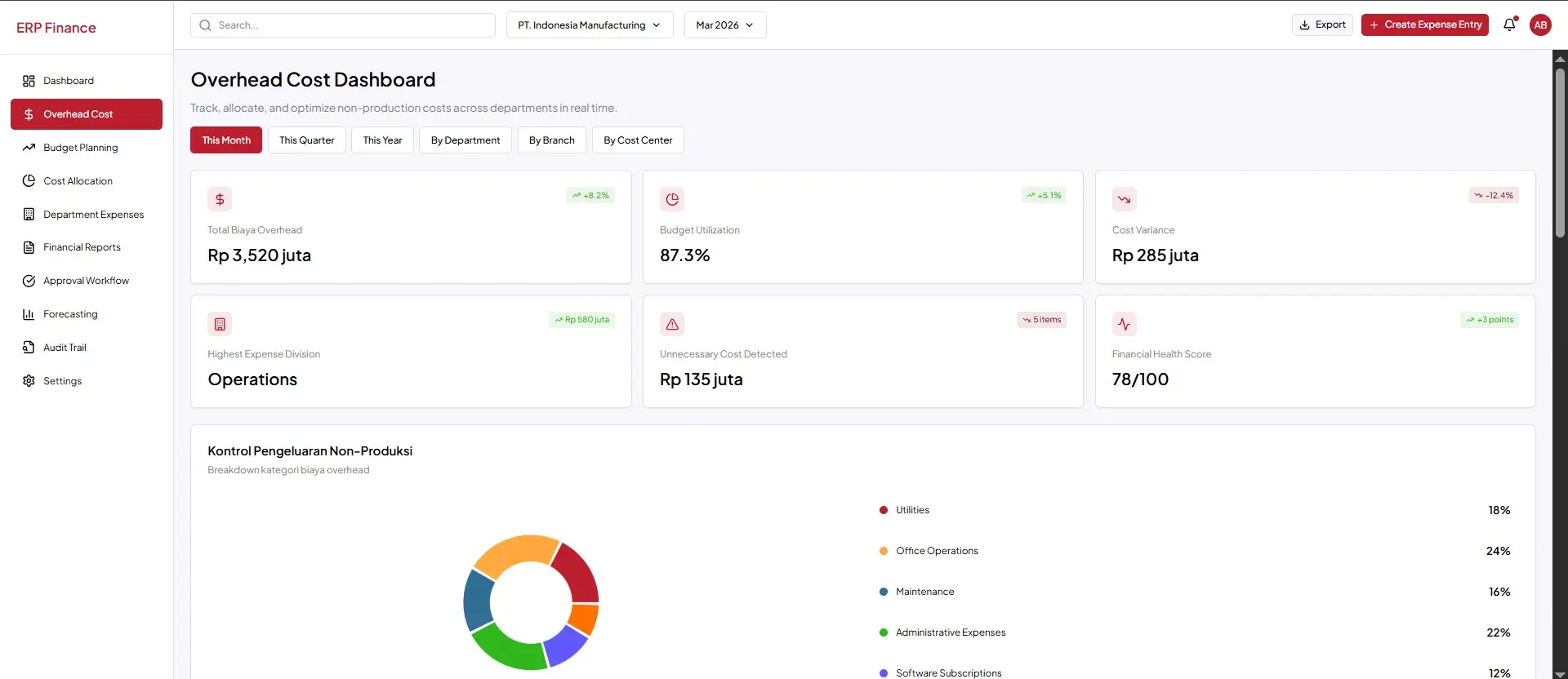
Task: Click the Cost Allocation pie icon
Action: pyautogui.click(x=29, y=181)
